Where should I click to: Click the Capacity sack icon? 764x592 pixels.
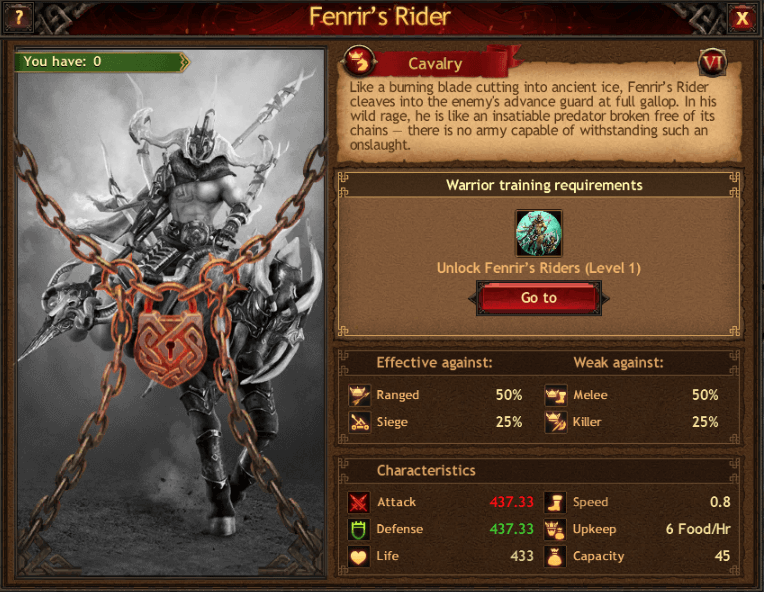[x=555, y=556]
